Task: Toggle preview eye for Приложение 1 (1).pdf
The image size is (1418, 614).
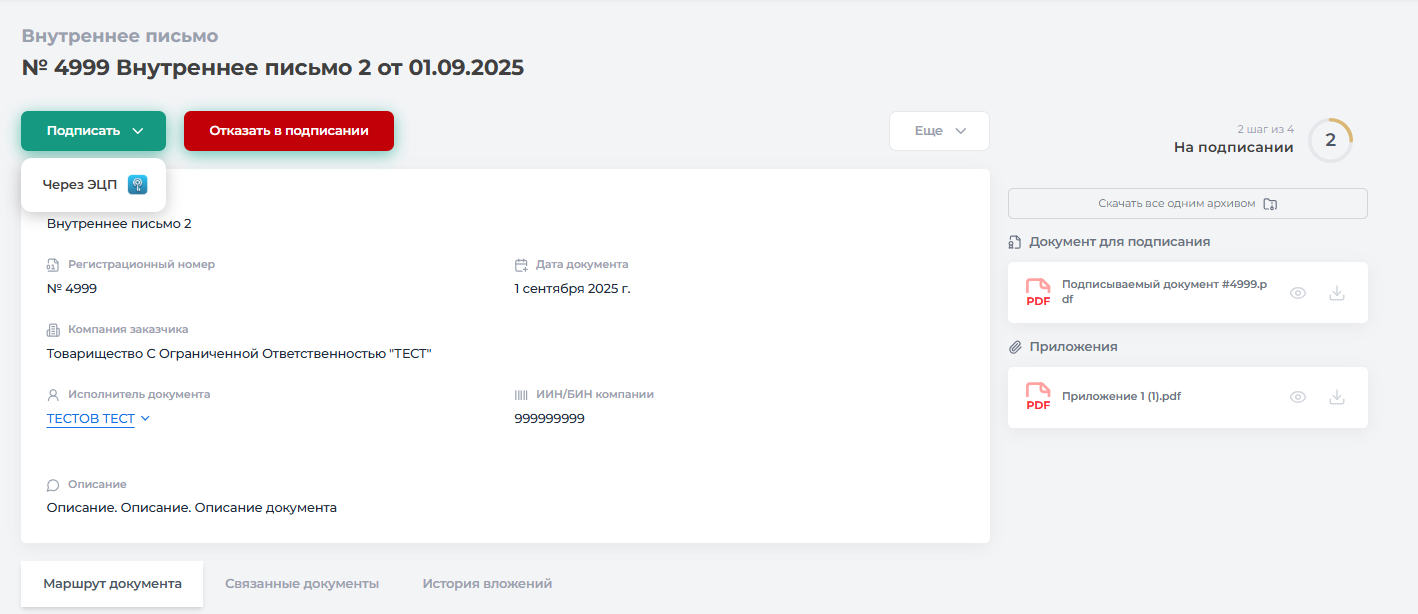Action: click(x=1298, y=397)
